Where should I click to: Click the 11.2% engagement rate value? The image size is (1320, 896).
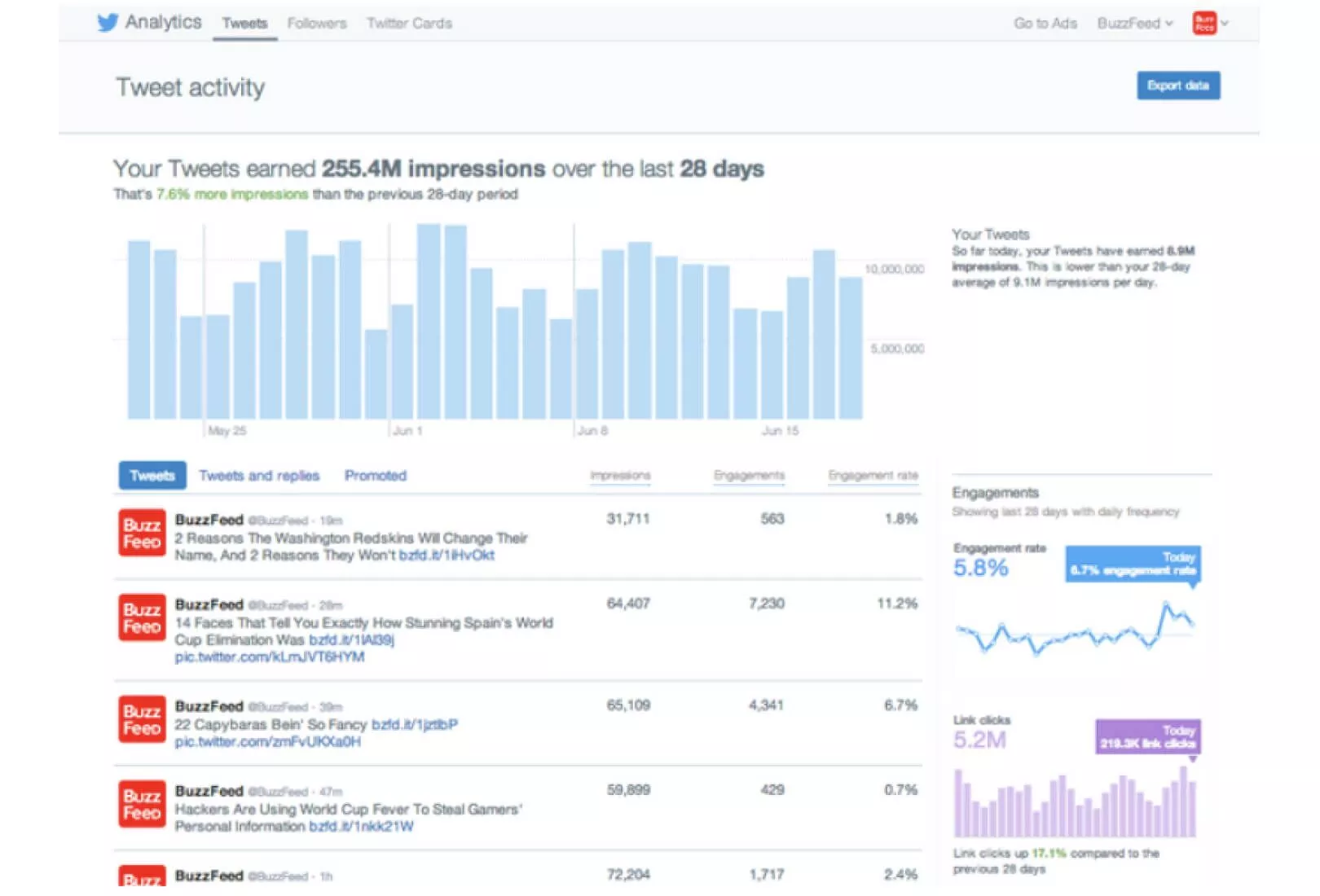[897, 604]
